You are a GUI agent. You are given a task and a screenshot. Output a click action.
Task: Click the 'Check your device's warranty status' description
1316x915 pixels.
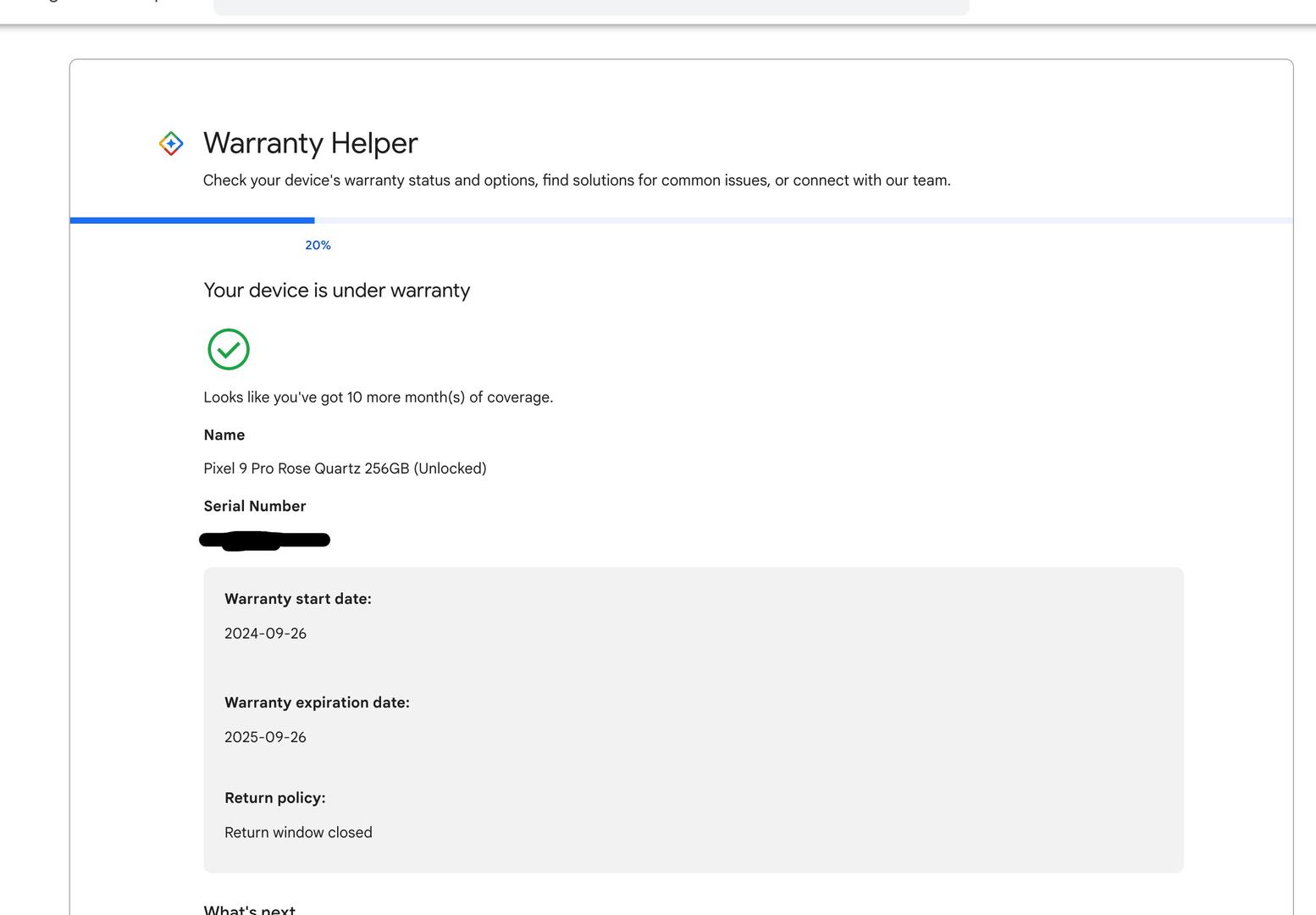click(577, 180)
